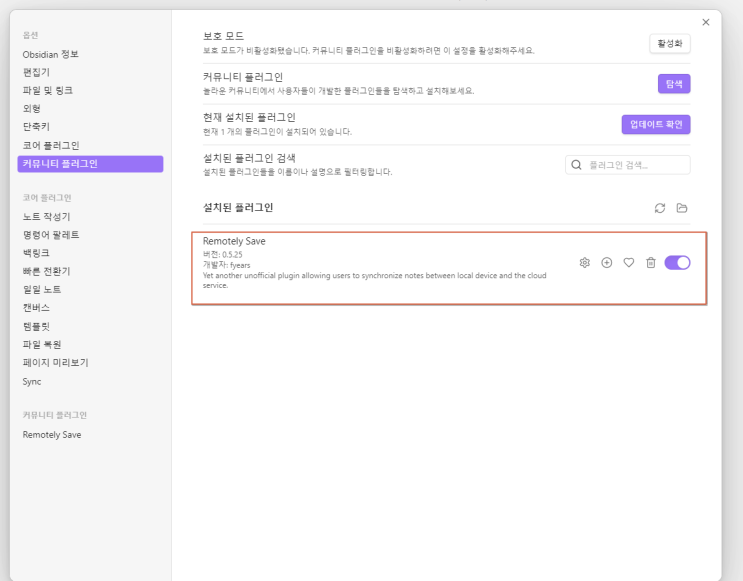
Task: Click the 버전: 0.5.25 version text
Action: tap(223, 255)
